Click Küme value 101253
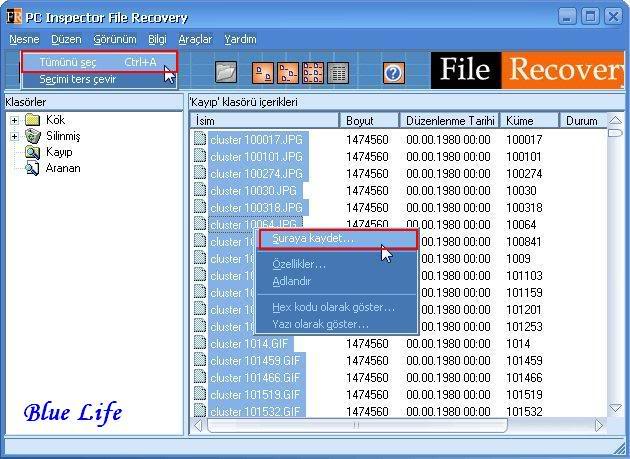This screenshot has width=630, height=459. coord(524,327)
